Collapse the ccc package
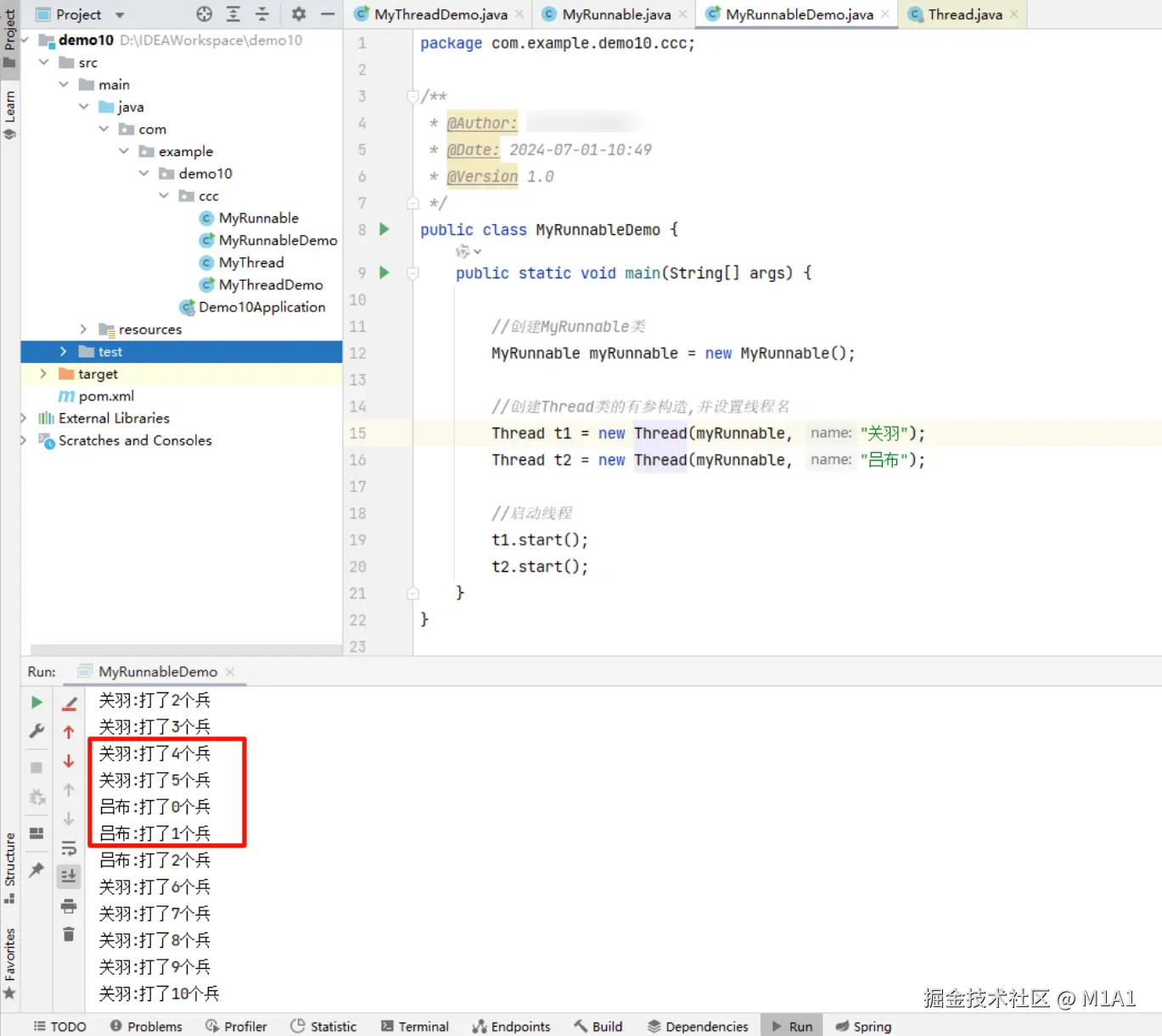The width and height of the screenshot is (1162, 1036). tap(164, 195)
